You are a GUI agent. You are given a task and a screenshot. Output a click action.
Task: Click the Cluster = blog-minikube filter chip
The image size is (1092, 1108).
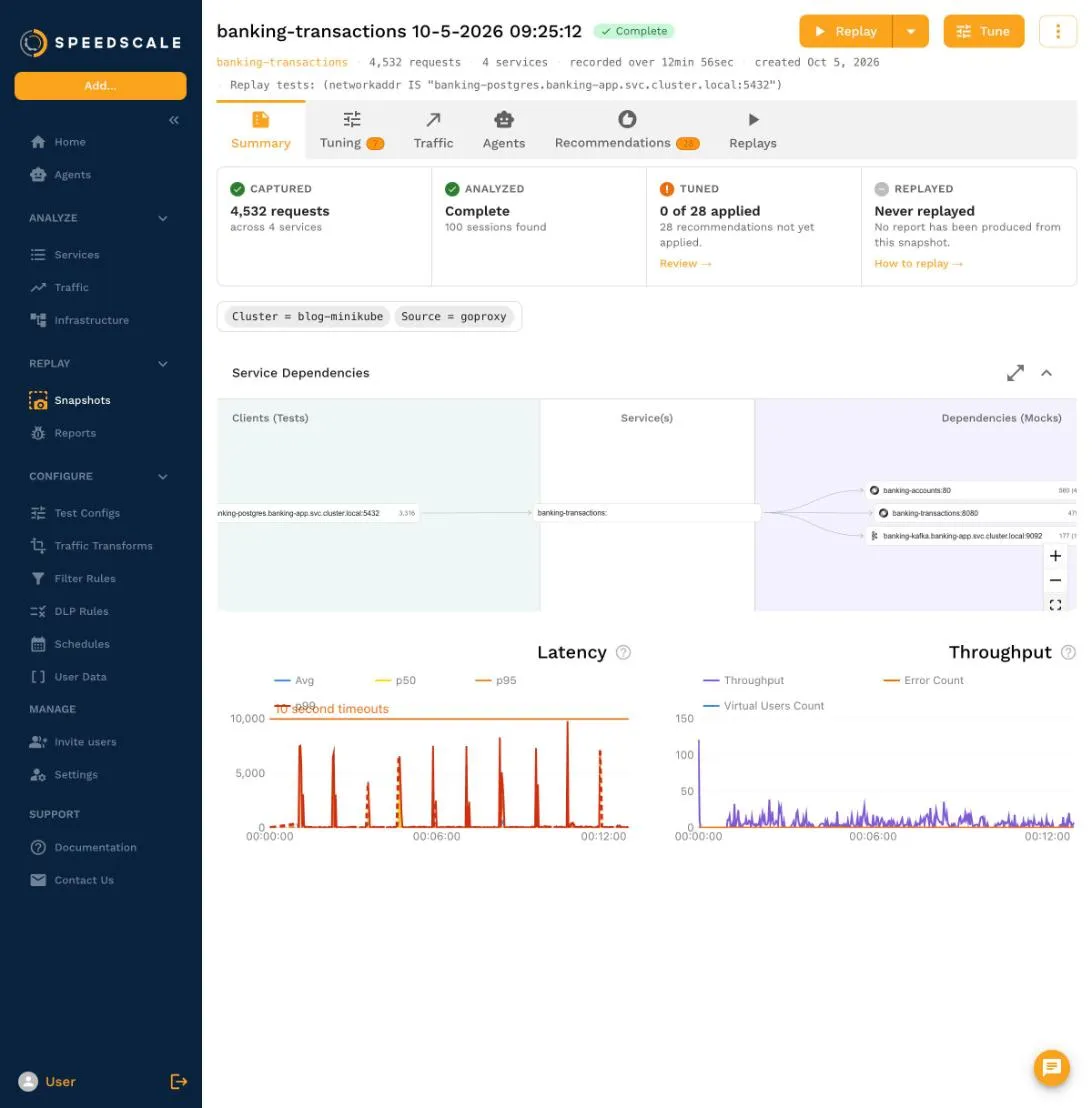point(307,317)
